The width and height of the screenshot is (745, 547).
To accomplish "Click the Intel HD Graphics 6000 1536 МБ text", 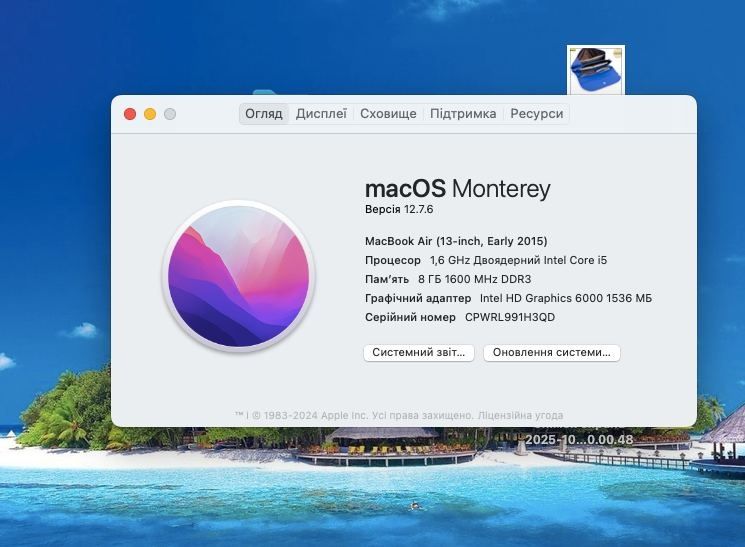I will coord(566,298).
